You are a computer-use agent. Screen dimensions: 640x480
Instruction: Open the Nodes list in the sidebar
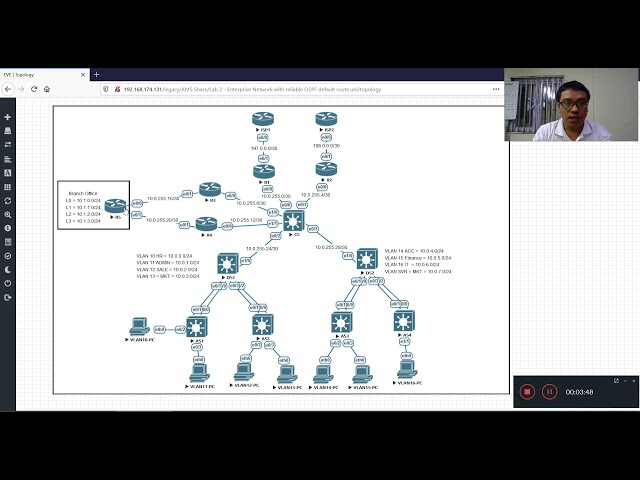click(x=7, y=131)
